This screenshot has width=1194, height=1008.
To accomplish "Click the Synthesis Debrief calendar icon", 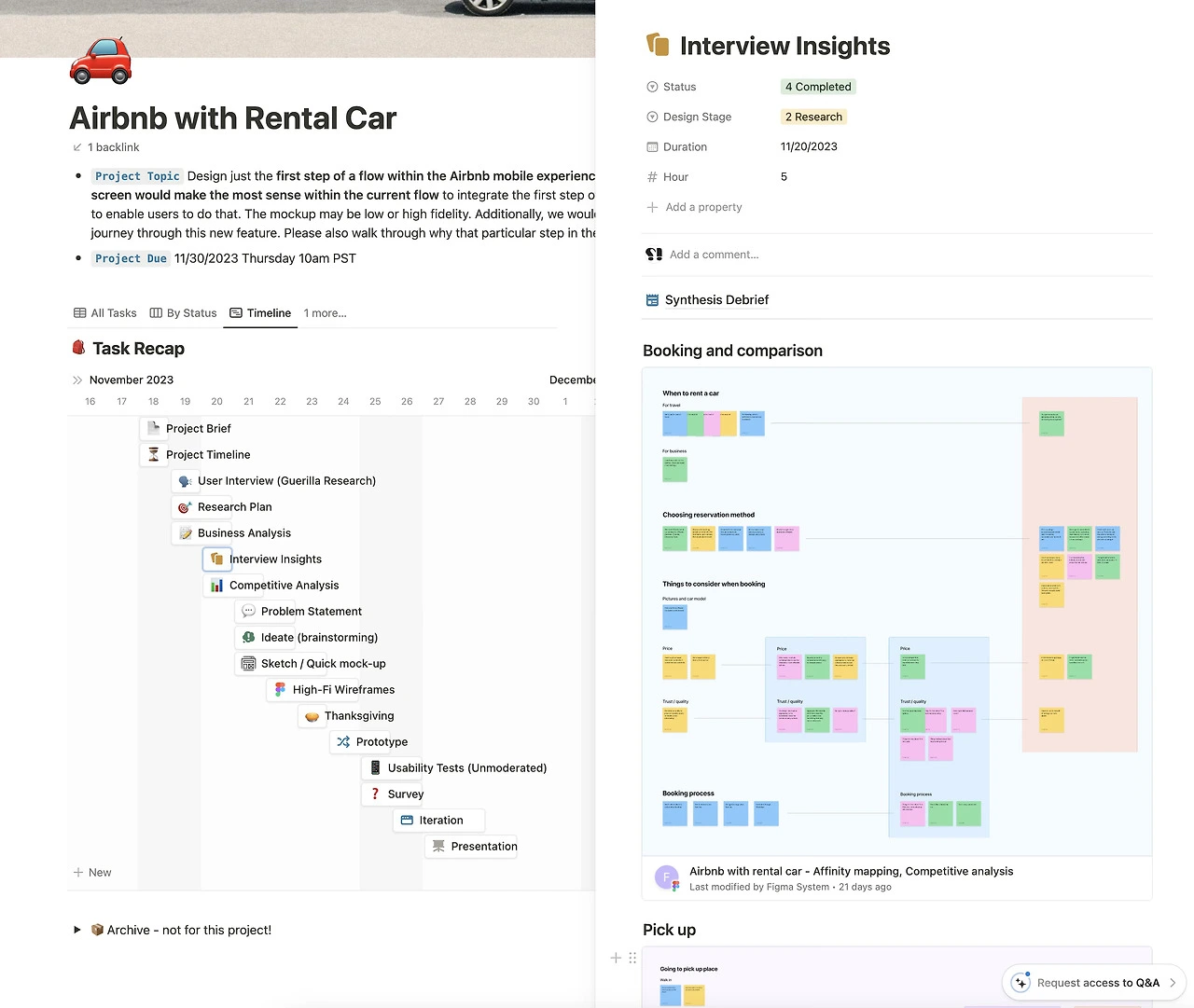I will (x=653, y=300).
